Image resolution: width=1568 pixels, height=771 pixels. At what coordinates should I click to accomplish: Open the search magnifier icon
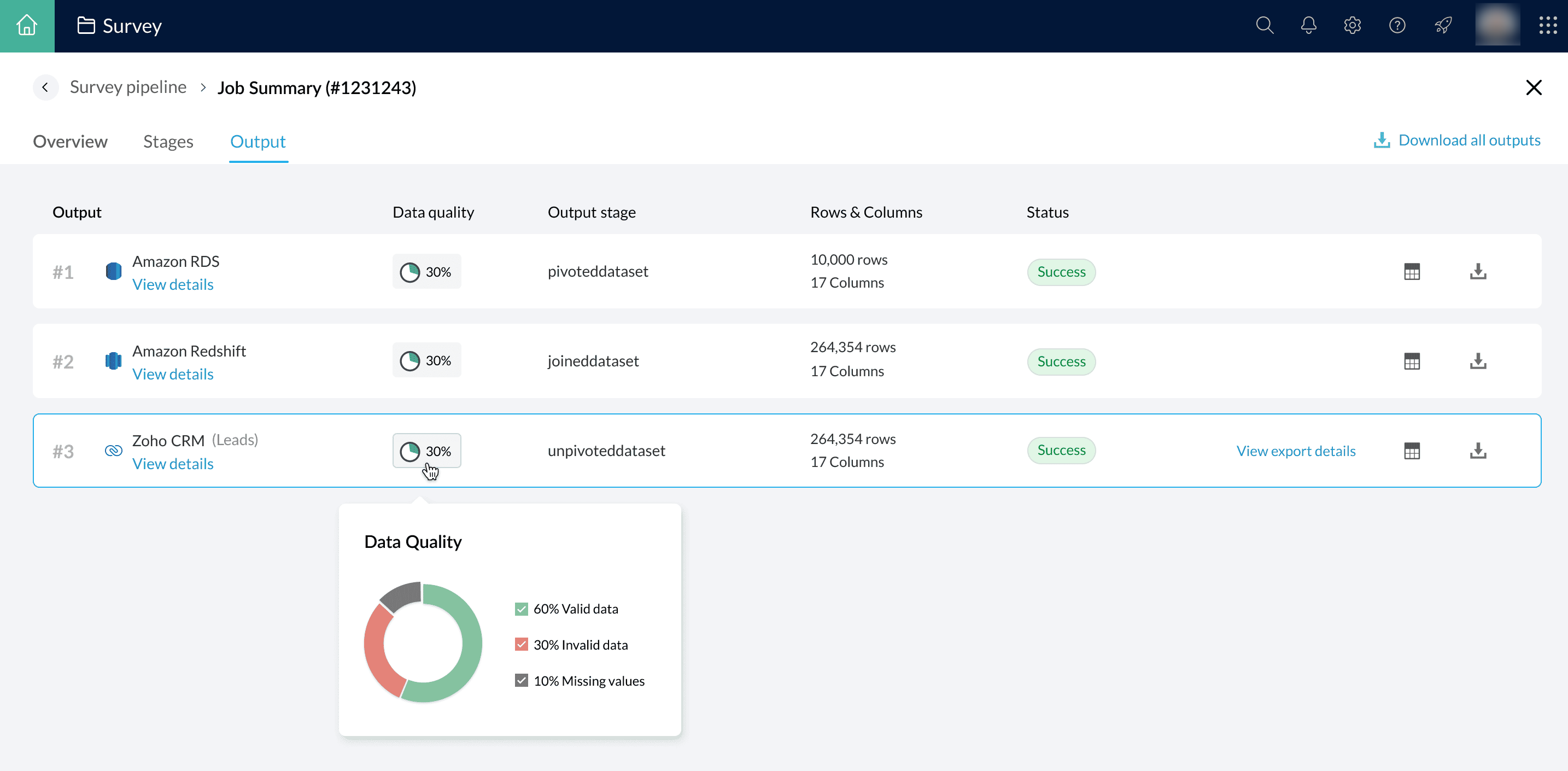point(1264,26)
